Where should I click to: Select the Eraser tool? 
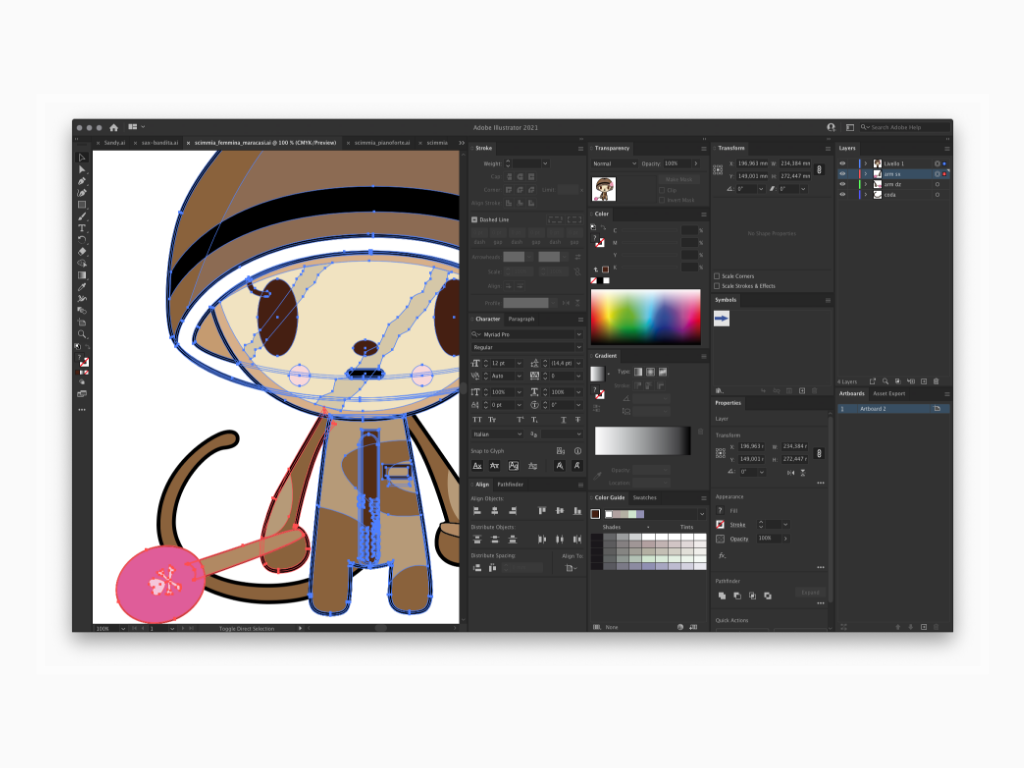pos(82,251)
